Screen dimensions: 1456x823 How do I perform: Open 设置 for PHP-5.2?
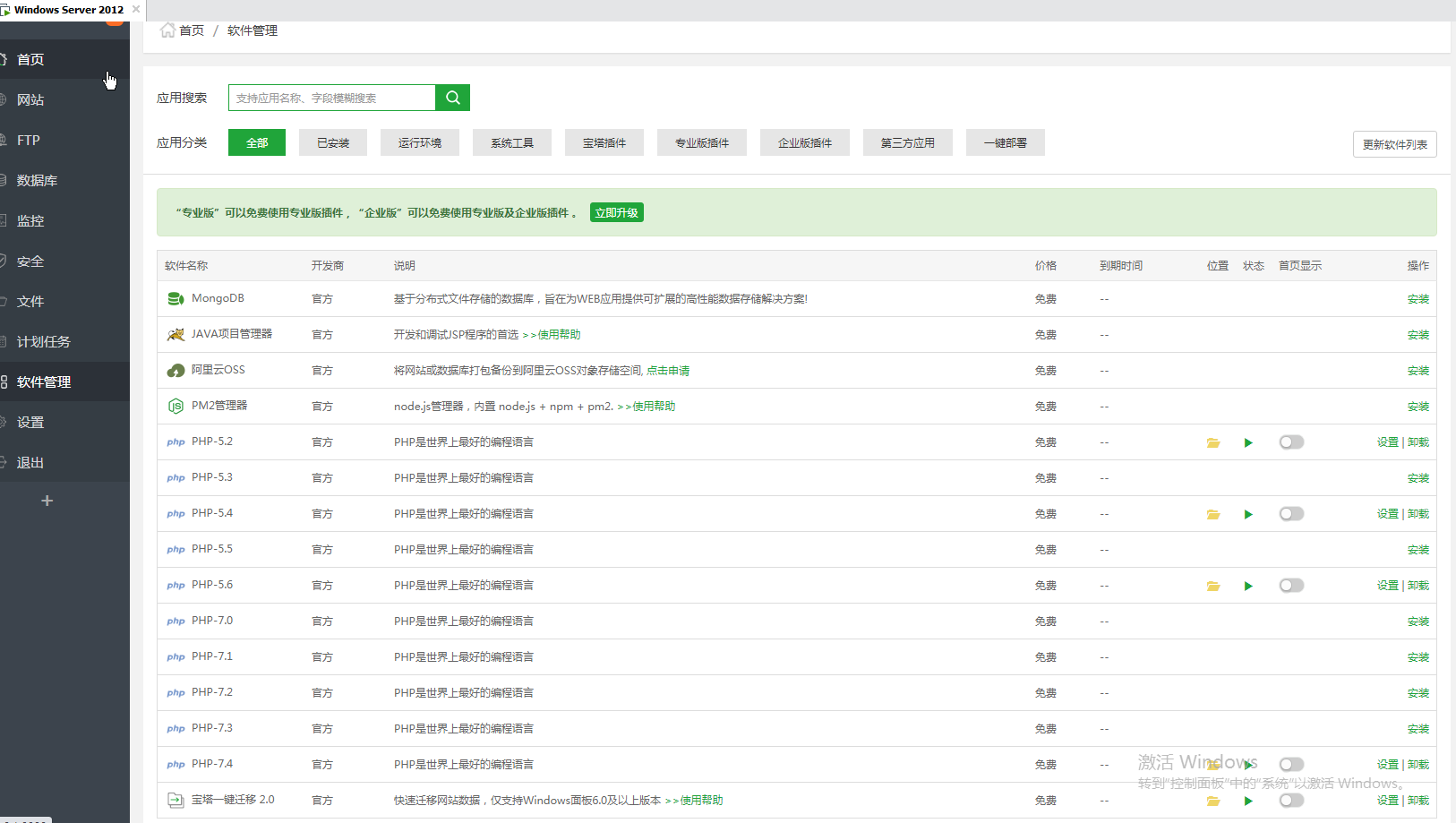(1388, 442)
